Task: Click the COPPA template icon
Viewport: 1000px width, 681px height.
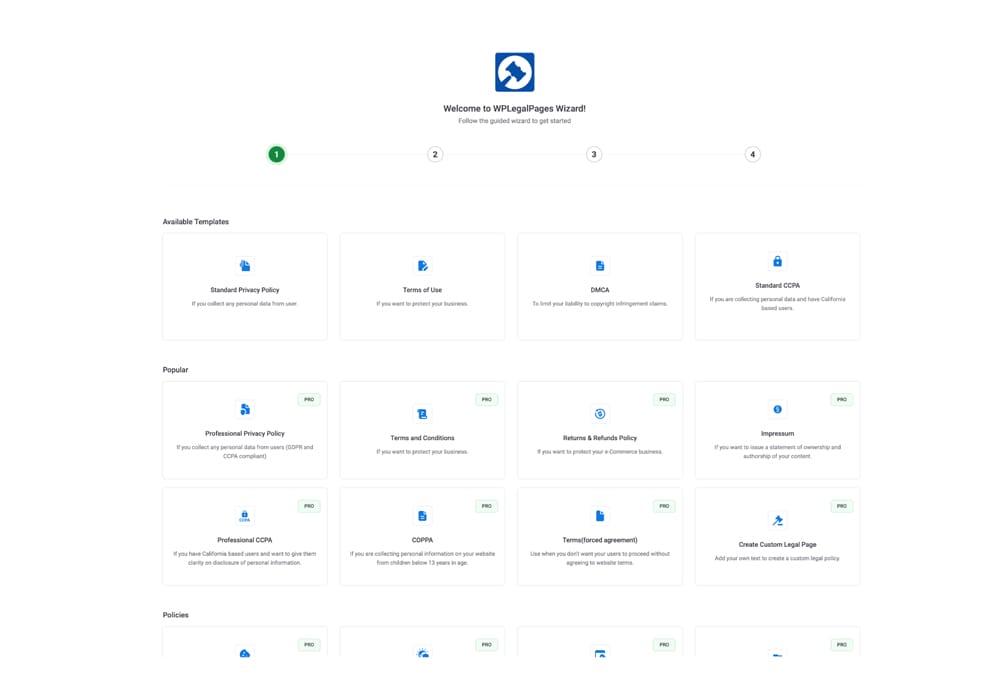Action: click(422, 515)
